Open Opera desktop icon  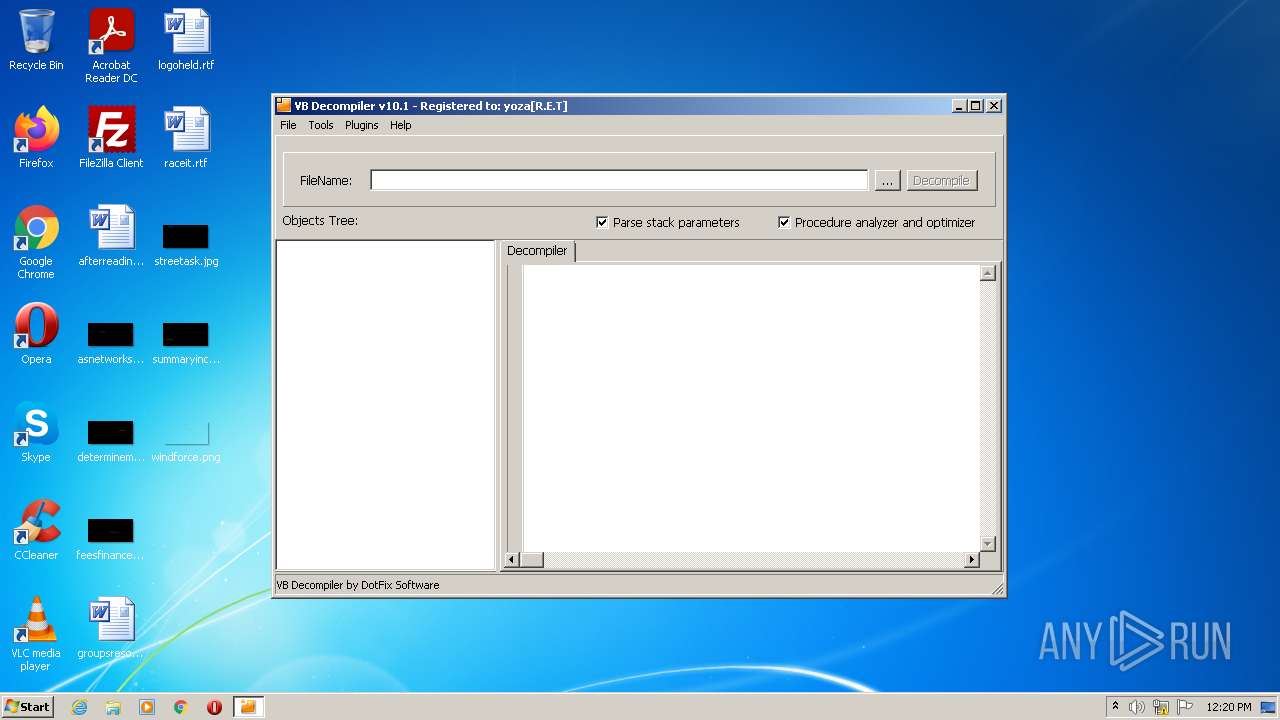36,334
